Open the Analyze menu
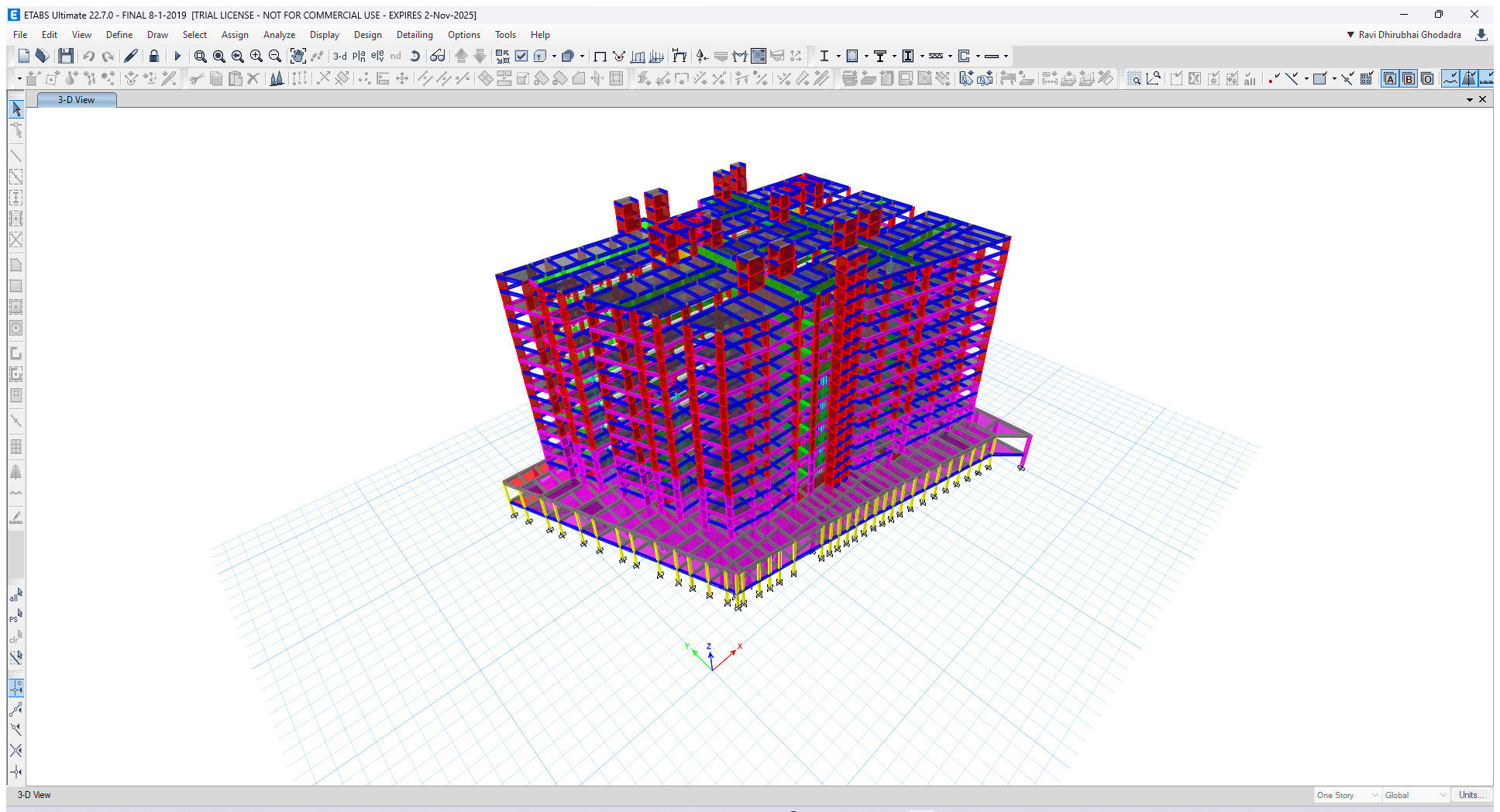The height and width of the screenshot is (812, 1500). [x=279, y=35]
